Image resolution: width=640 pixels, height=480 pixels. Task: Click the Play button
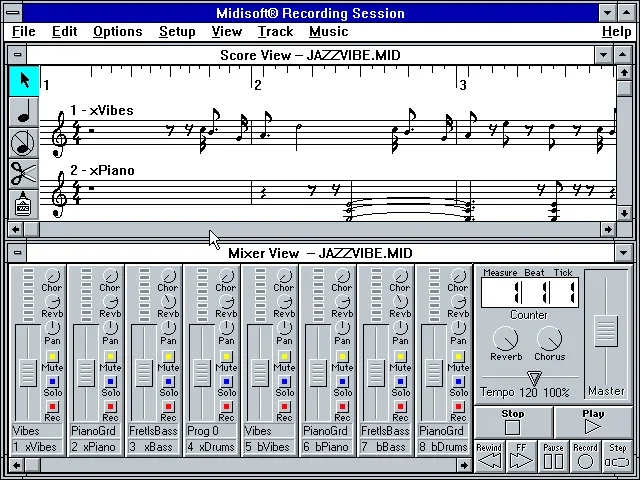tap(593, 423)
